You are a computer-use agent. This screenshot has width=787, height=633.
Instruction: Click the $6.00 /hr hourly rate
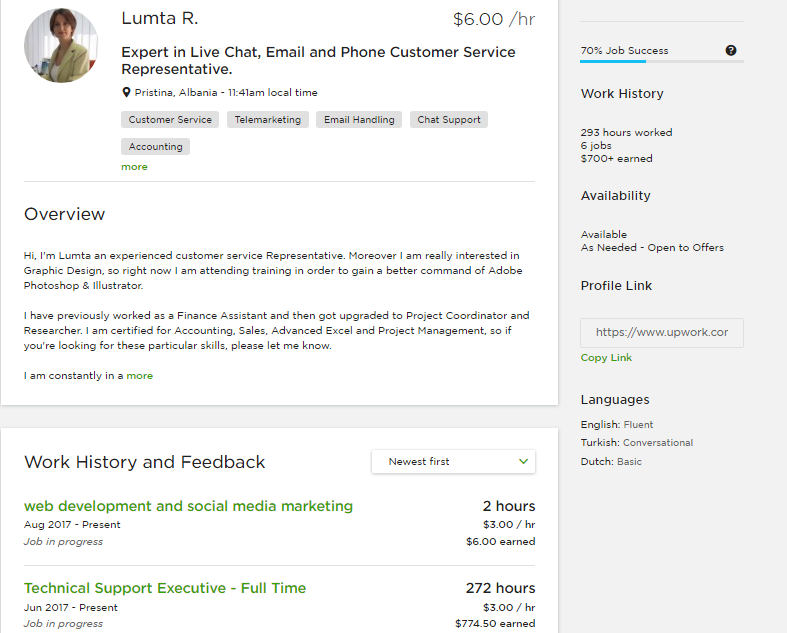[x=494, y=19]
